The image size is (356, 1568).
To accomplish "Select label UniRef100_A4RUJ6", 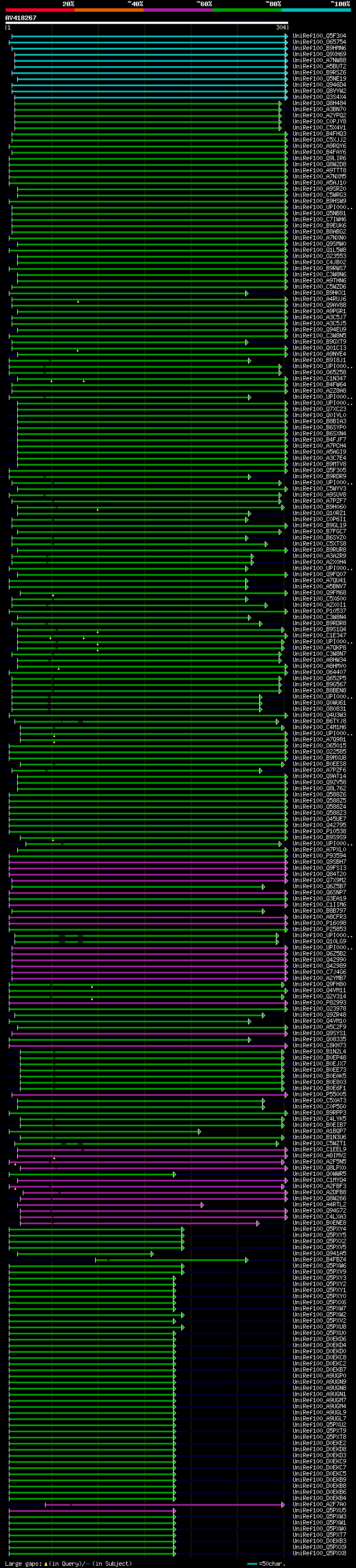I will (319, 299).
